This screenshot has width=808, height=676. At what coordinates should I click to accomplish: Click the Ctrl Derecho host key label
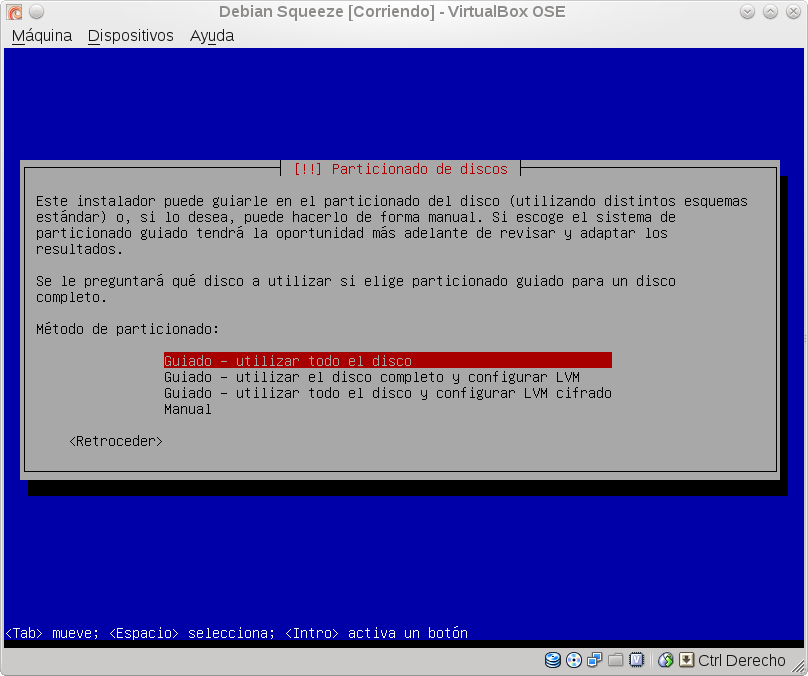coord(742,660)
